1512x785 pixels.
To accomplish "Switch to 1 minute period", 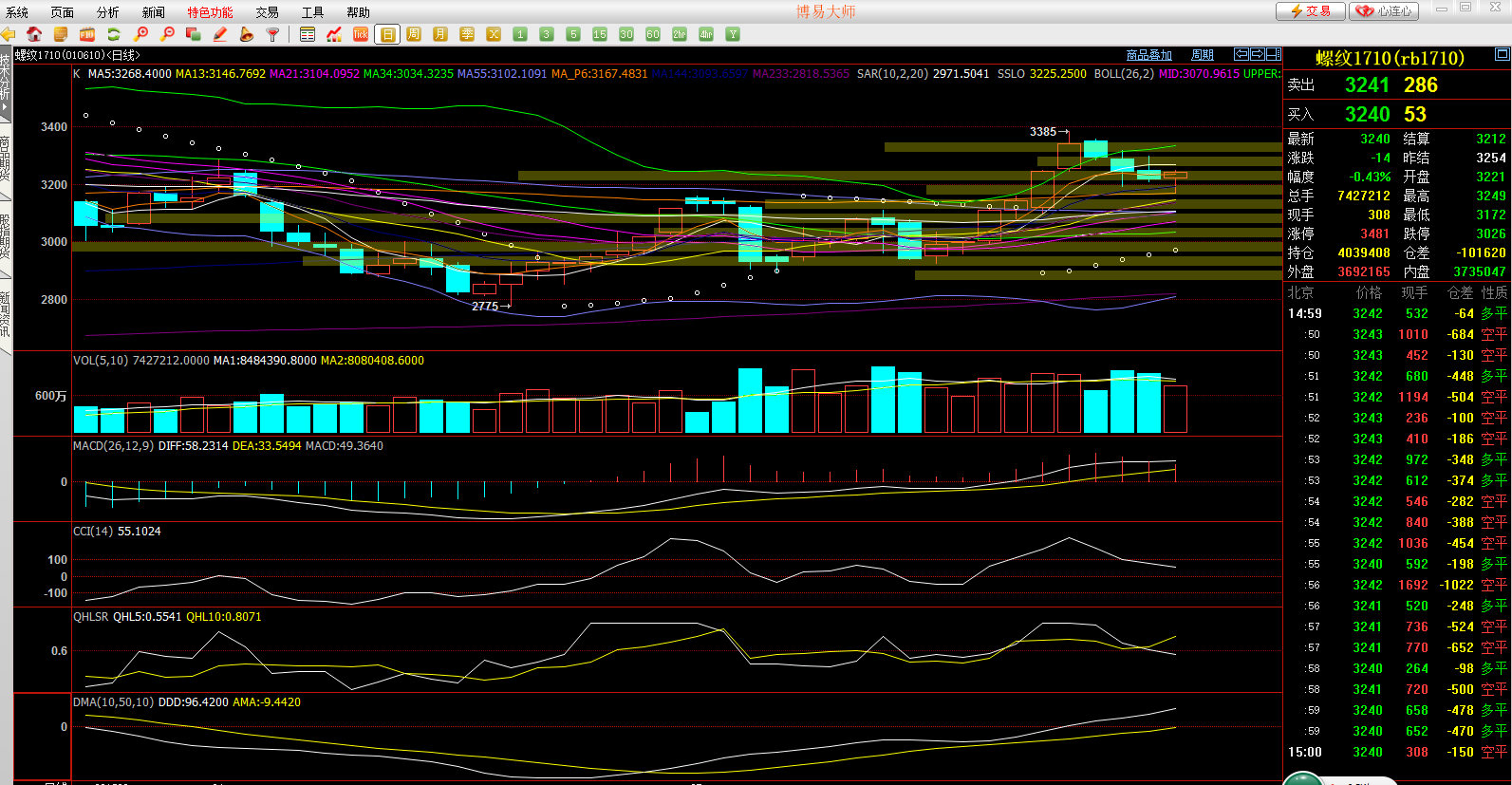I will [x=520, y=34].
